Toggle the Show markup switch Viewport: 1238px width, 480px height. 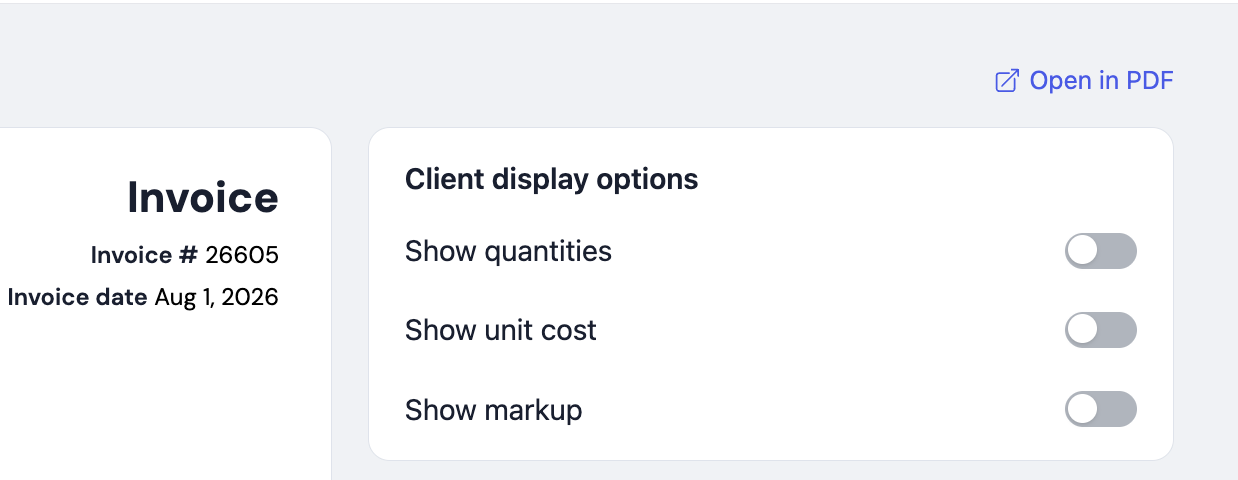(x=1101, y=409)
